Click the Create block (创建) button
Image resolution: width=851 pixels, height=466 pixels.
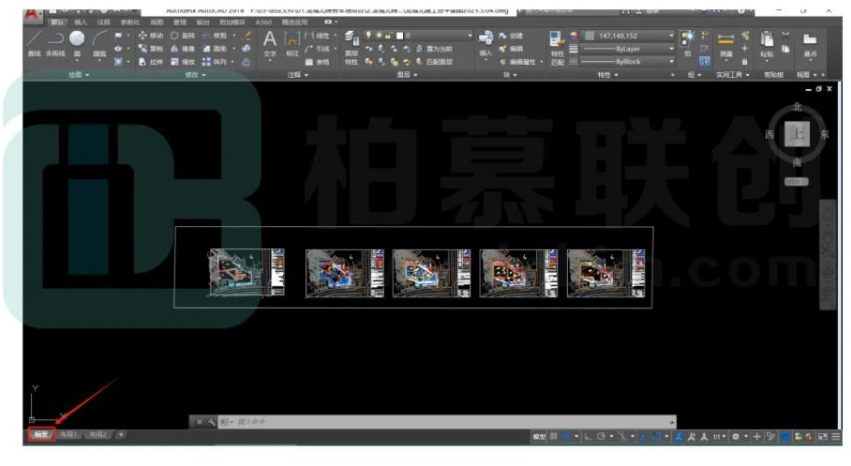point(511,36)
